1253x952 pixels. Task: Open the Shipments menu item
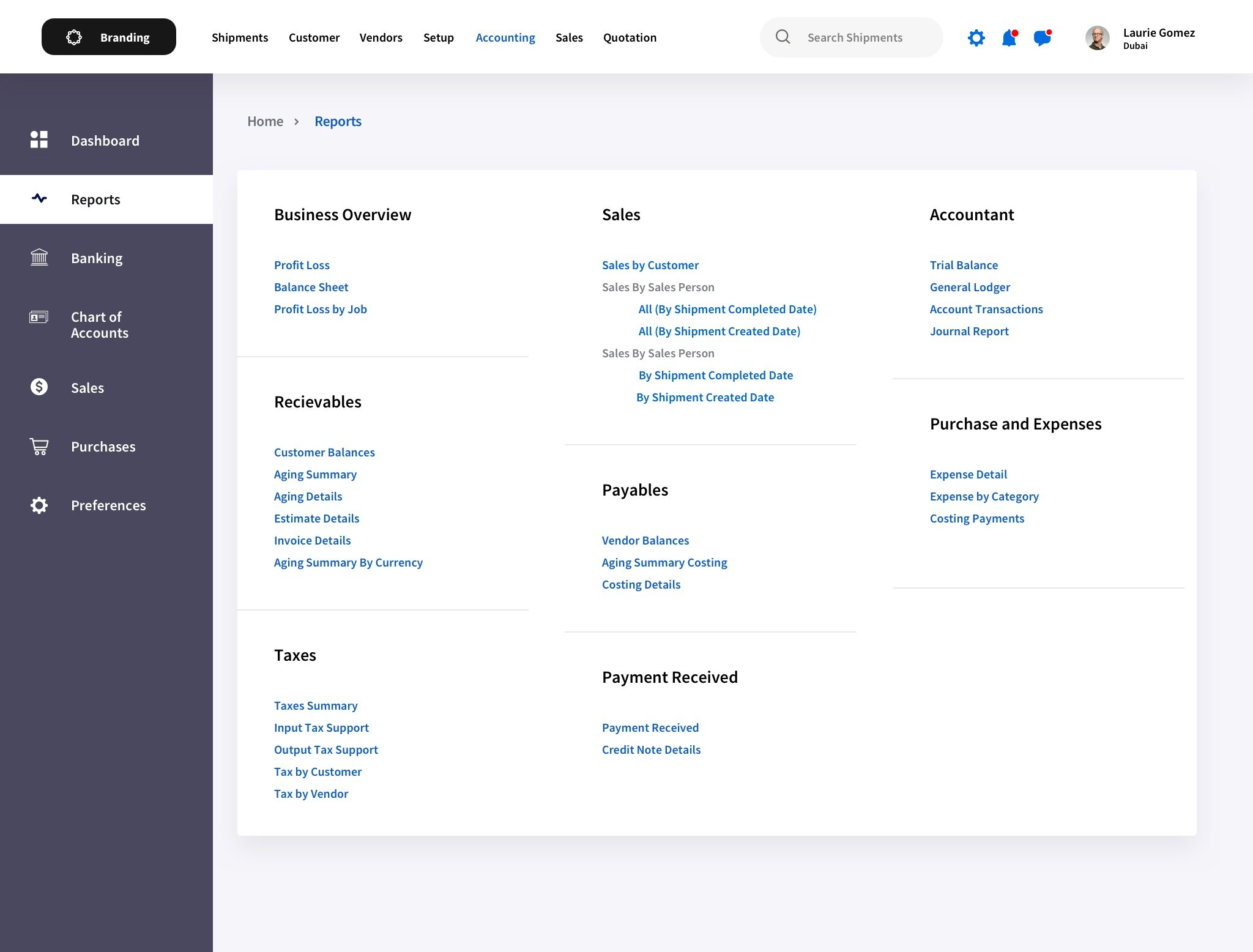click(240, 37)
